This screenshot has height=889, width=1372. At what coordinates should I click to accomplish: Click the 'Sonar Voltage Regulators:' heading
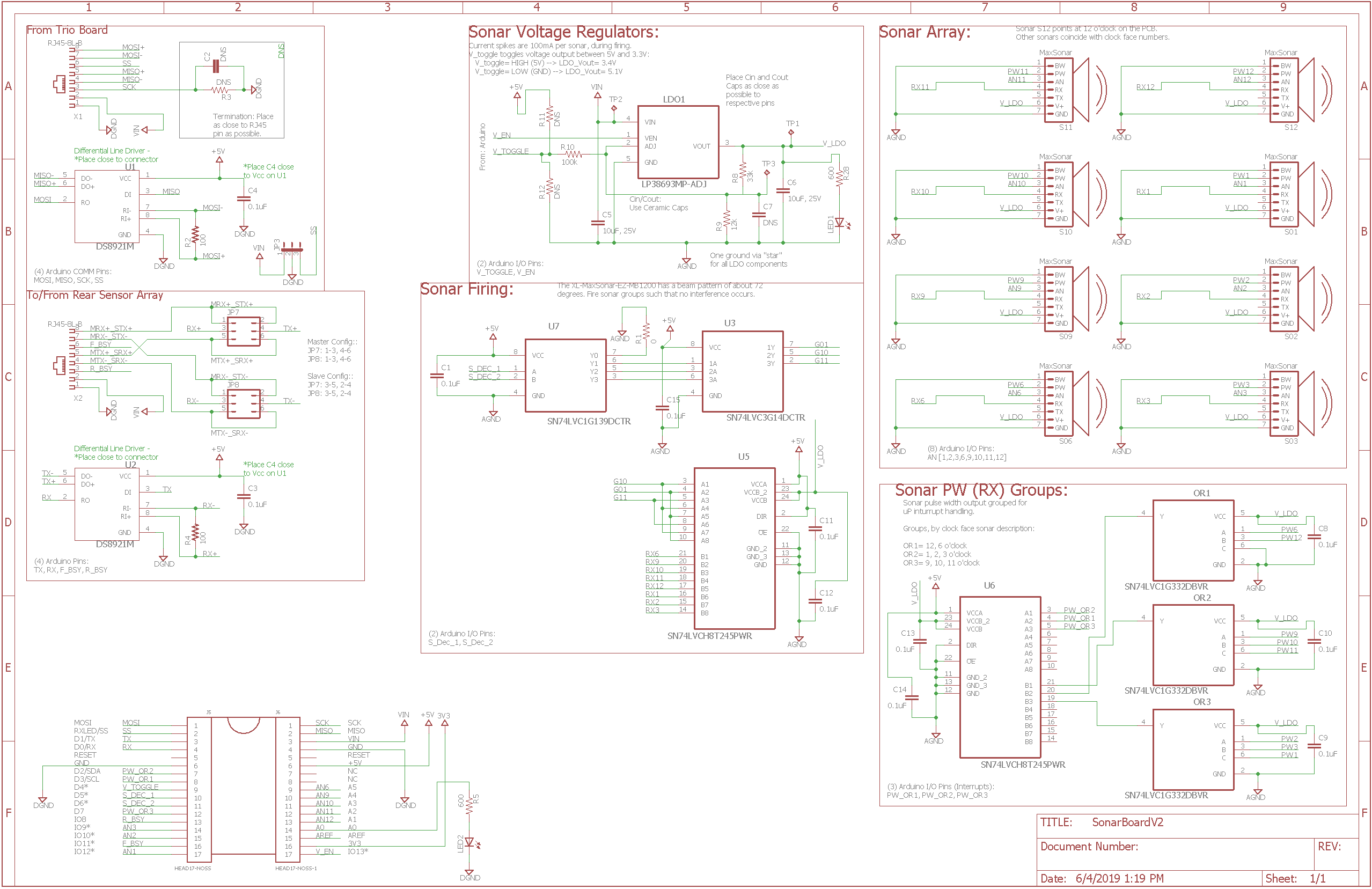pos(563,32)
